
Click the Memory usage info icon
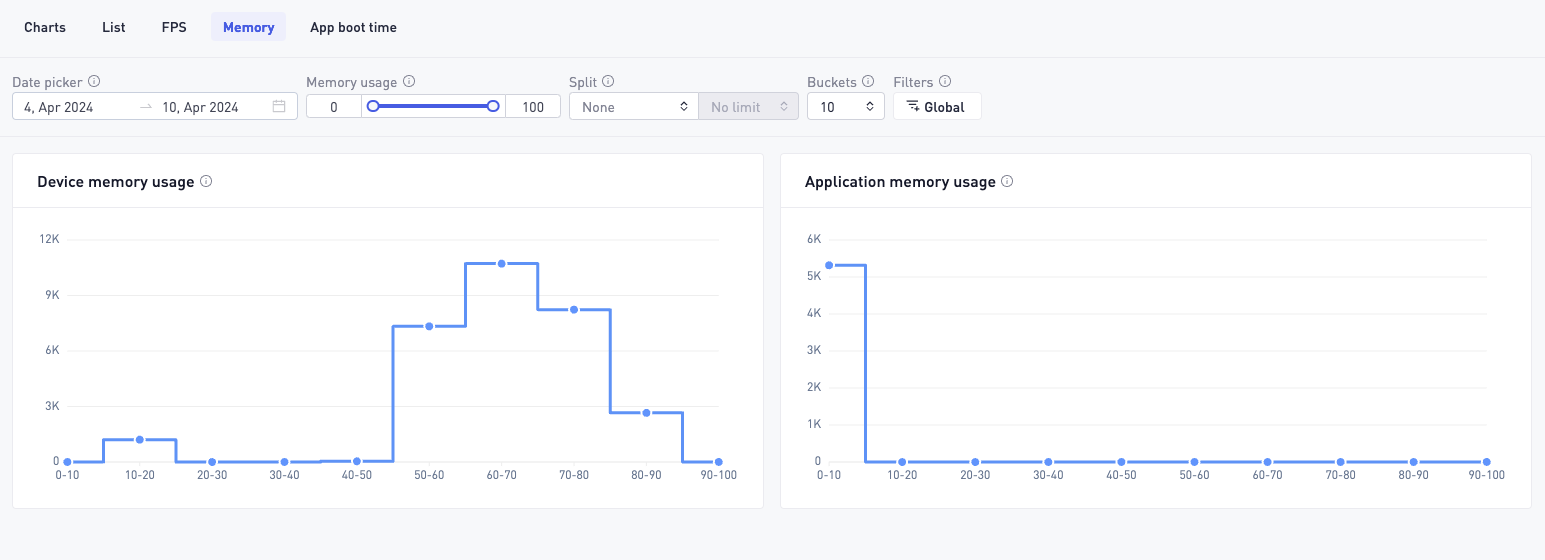[409, 82]
